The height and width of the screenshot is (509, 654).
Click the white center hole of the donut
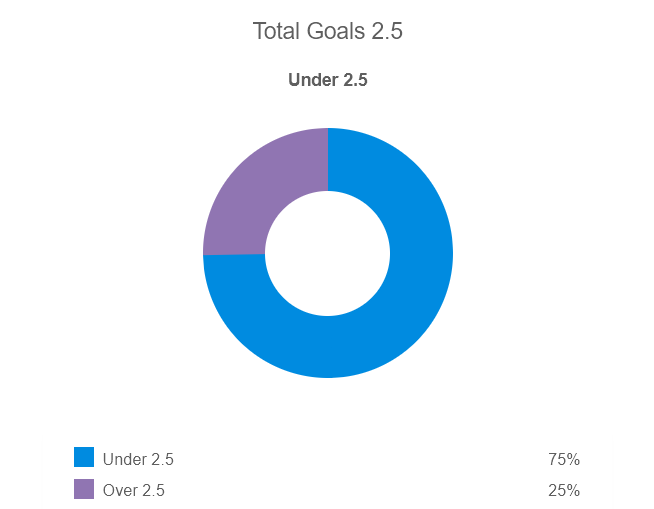coord(327,253)
